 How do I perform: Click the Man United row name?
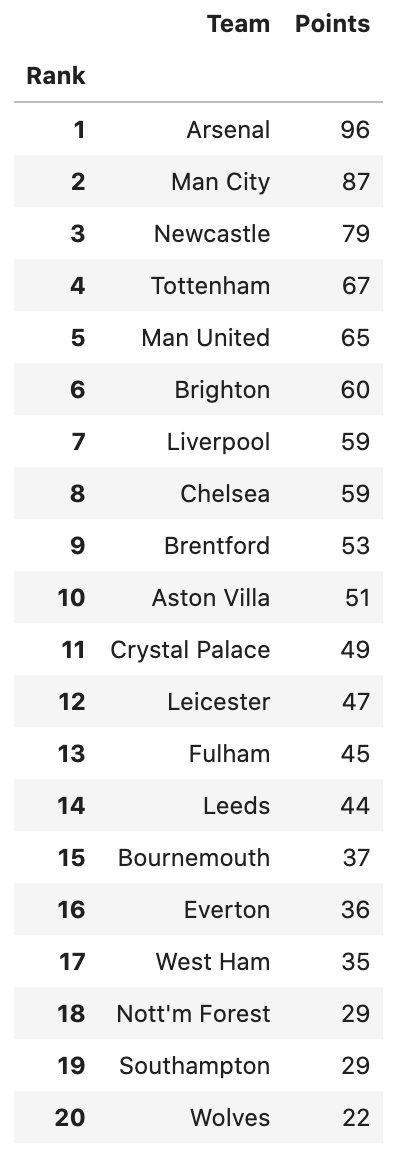pos(206,338)
